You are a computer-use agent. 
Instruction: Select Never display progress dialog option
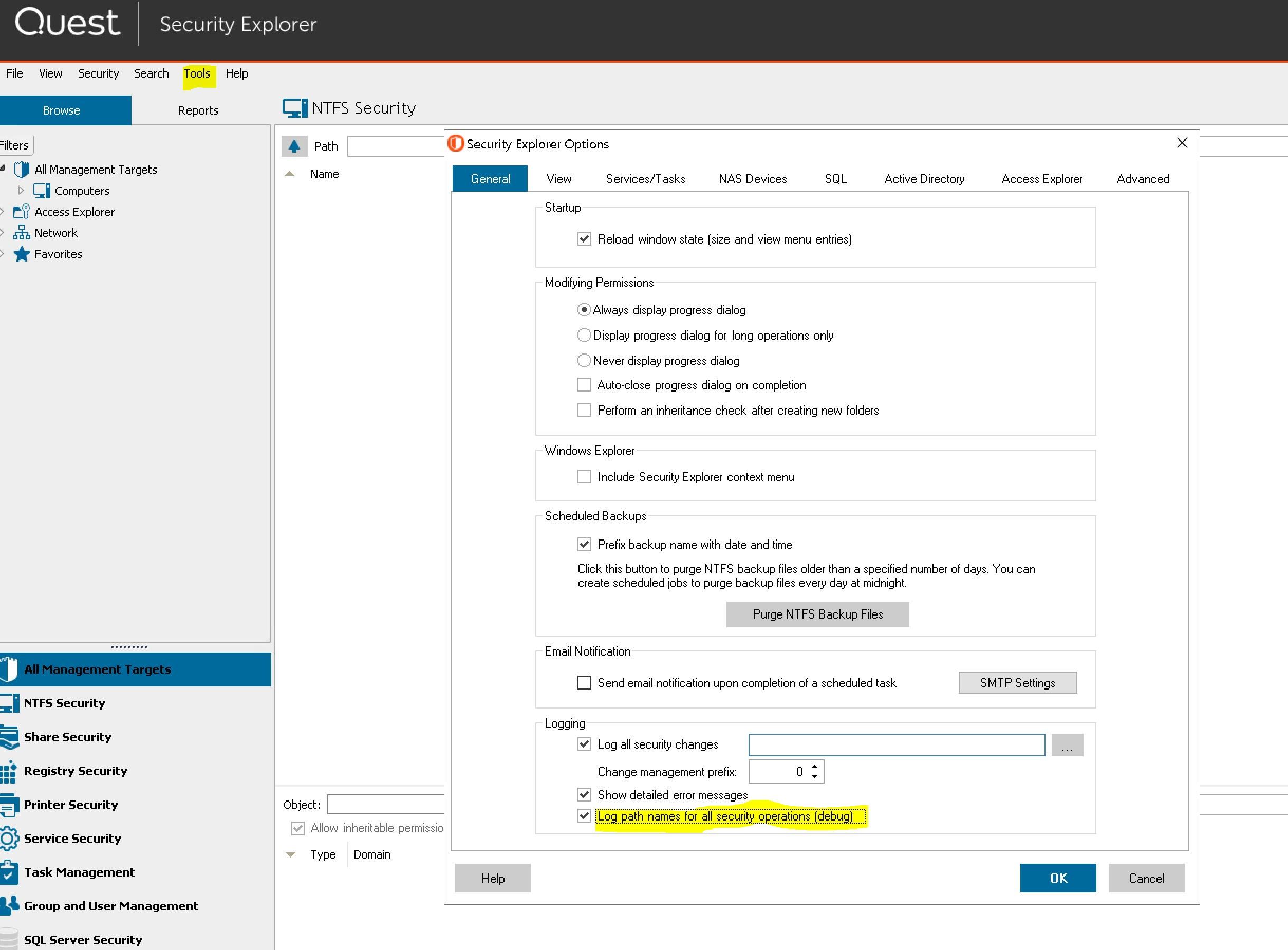coord(584,360)
